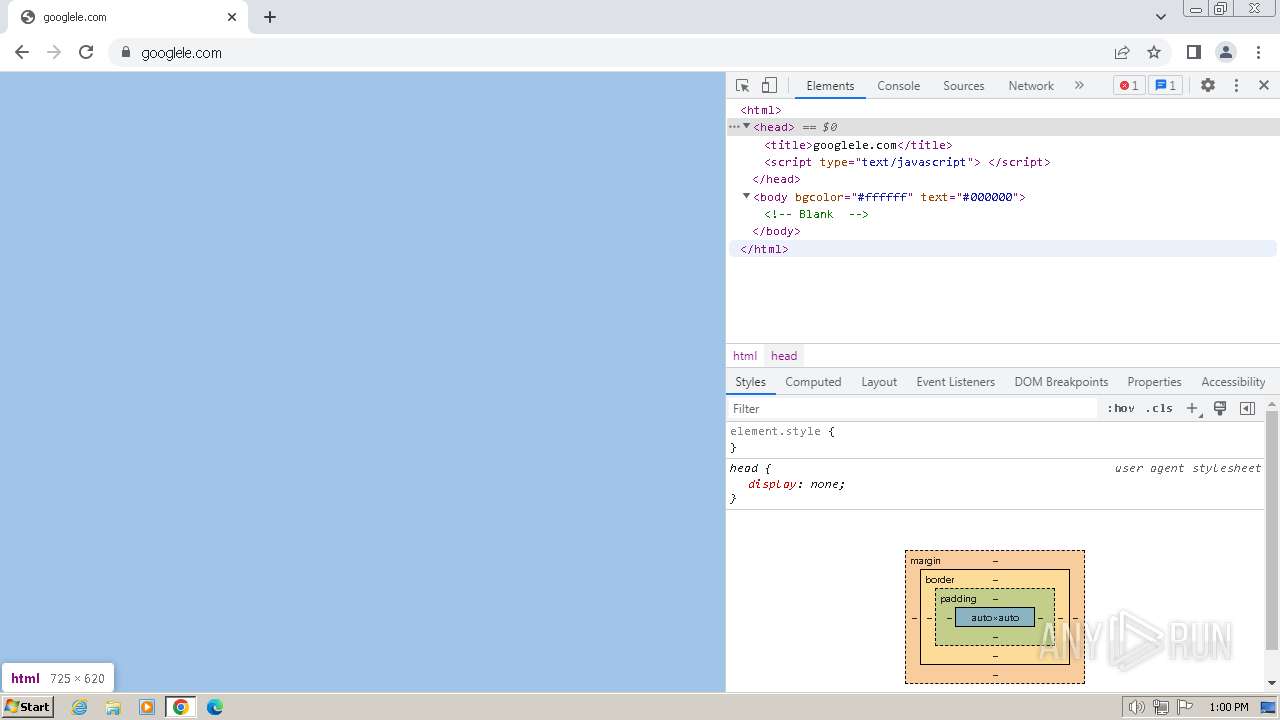Image resolution: width=1280 pixels, height=720 pixels.
Task: Open the DOM Breakpoints tab
Action: click(x=1061, y=382)
